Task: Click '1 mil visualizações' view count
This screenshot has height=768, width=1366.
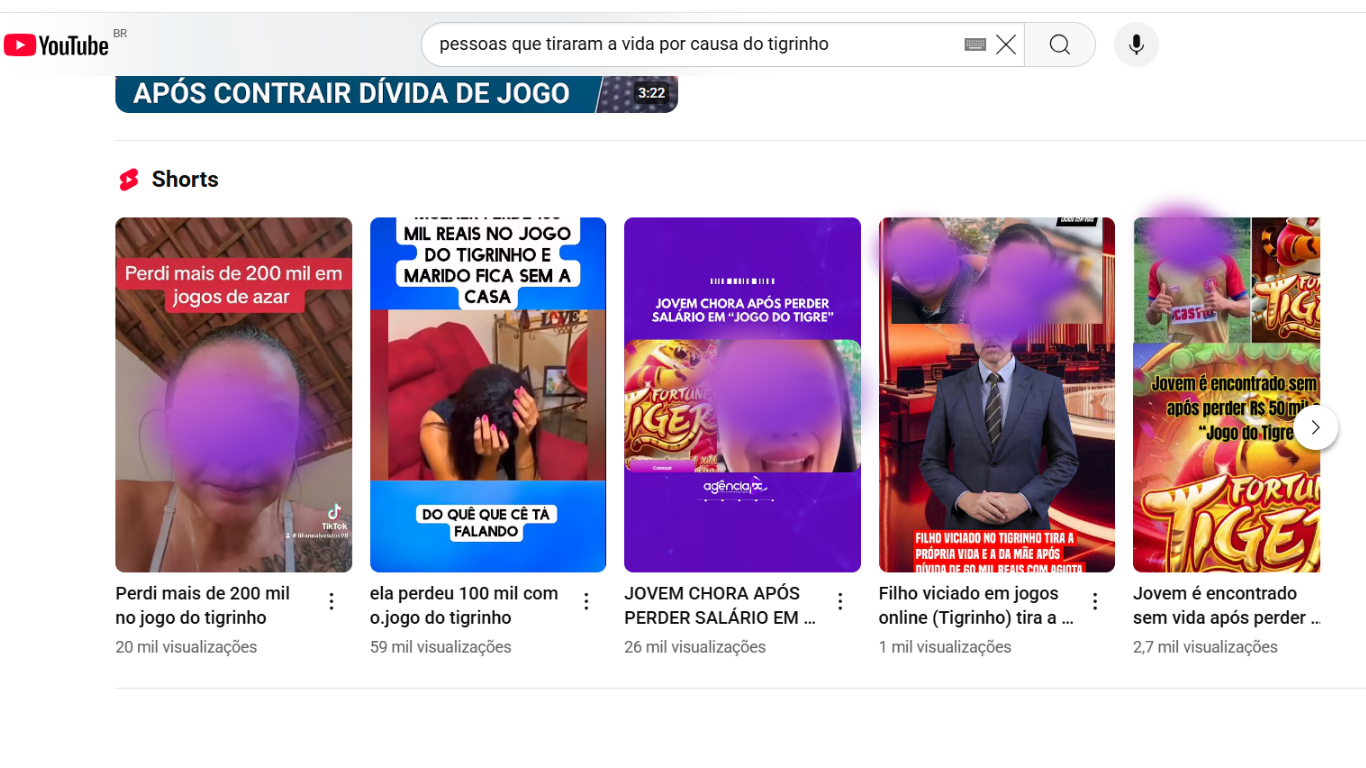Action: [x=945, y=647]
